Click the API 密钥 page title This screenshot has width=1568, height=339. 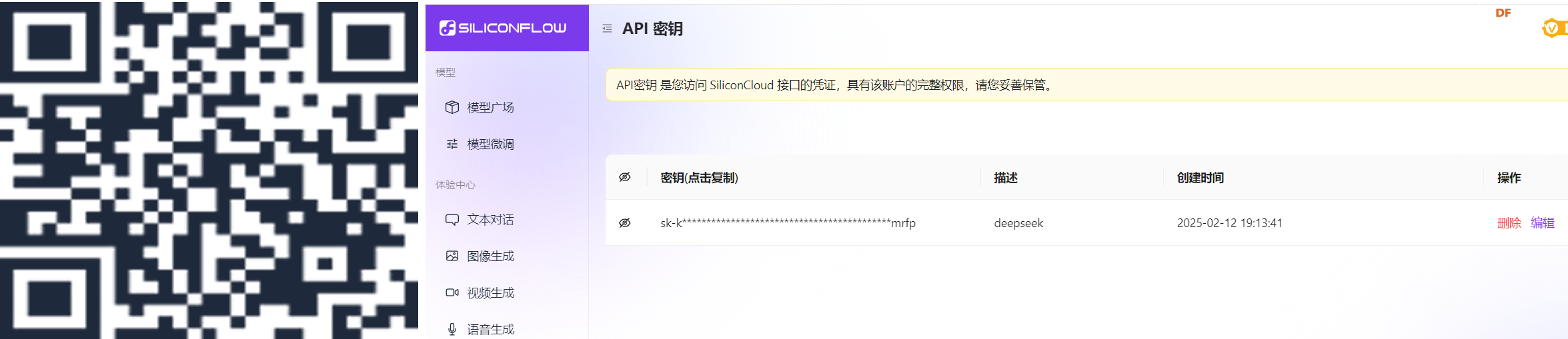[652, 29]
